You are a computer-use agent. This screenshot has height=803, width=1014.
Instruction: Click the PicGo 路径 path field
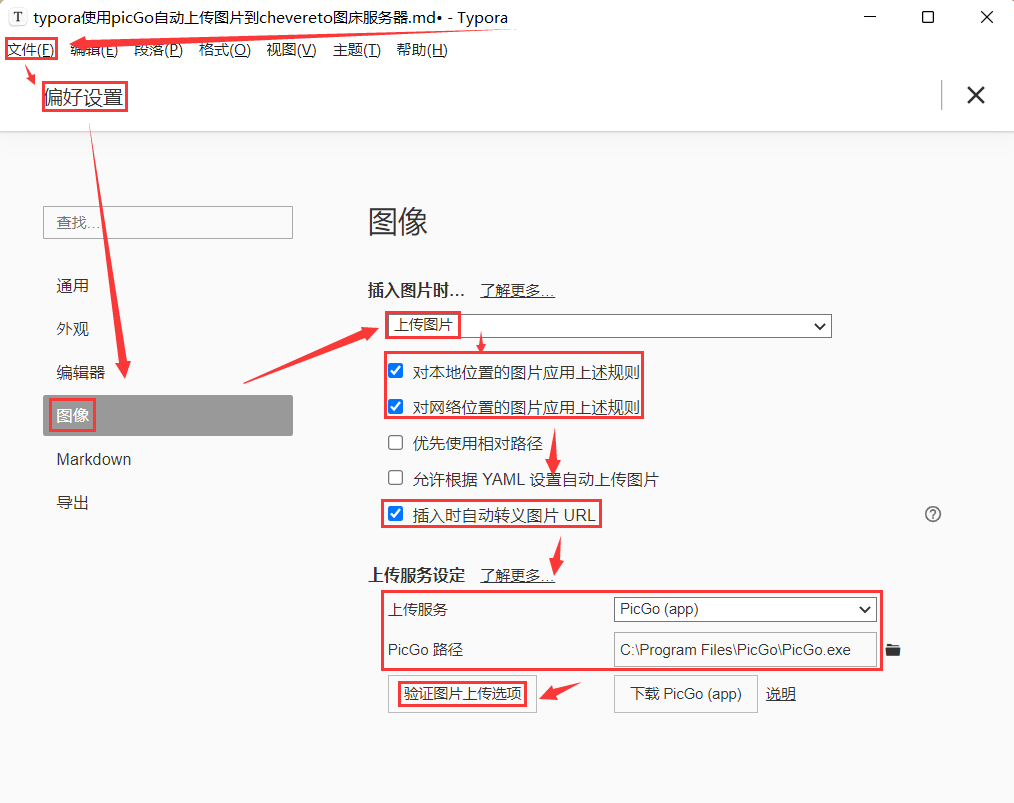point(745,650)
